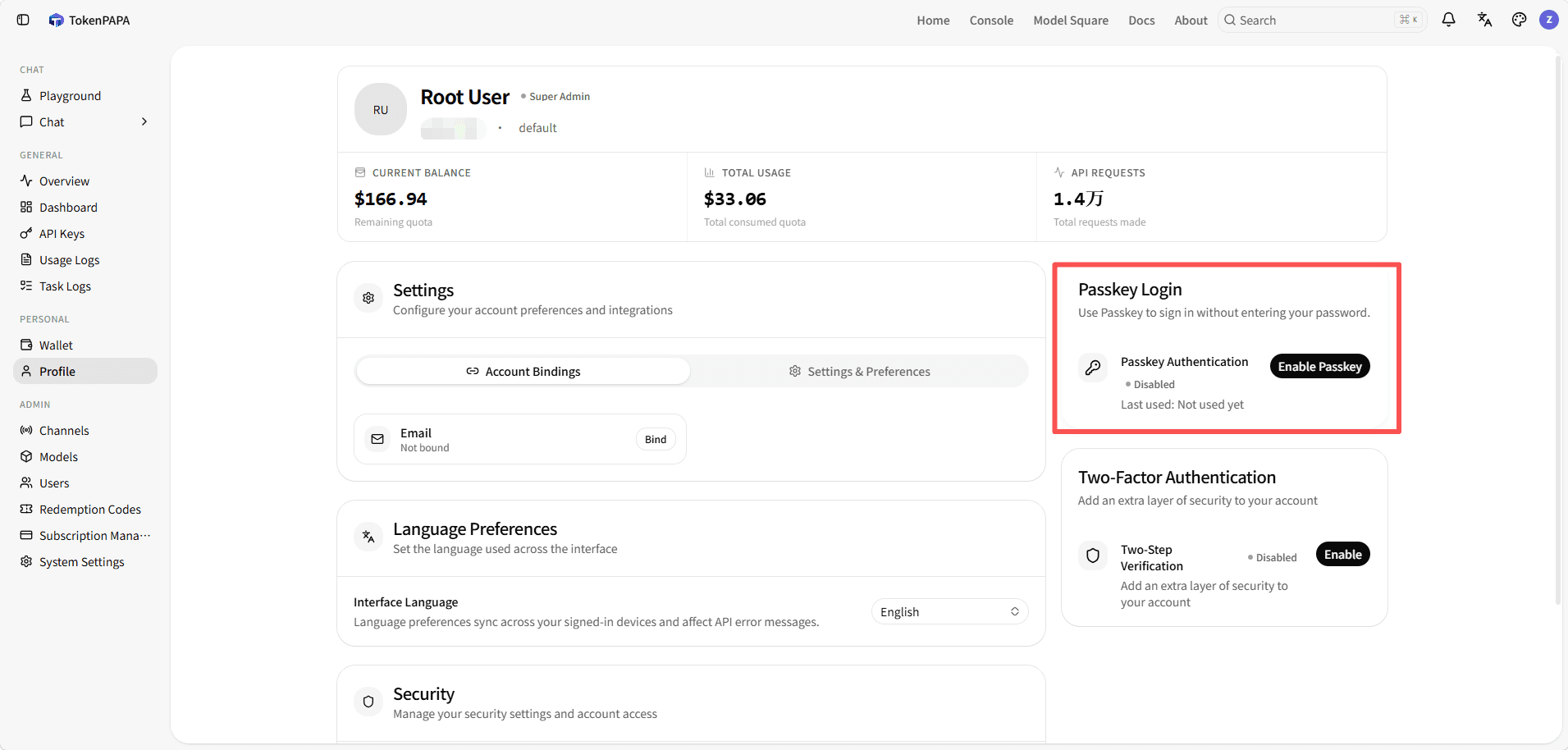Click the Settings section gear icon
The width and height of the screenshot is (1568, 750).
(x=368, y=298)
